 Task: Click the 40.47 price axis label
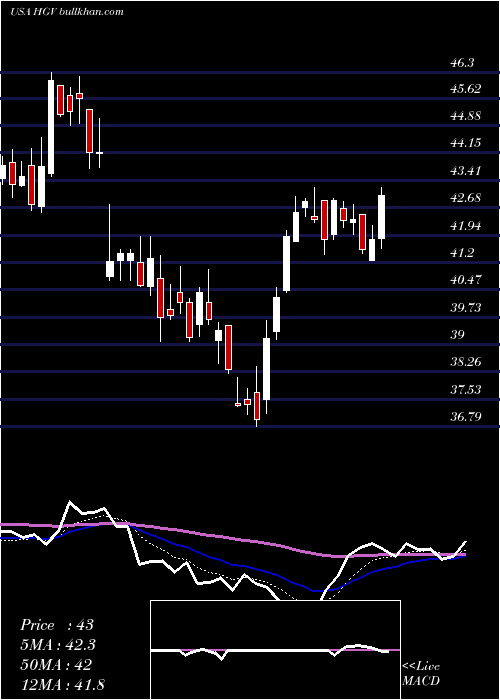point(466,280)
